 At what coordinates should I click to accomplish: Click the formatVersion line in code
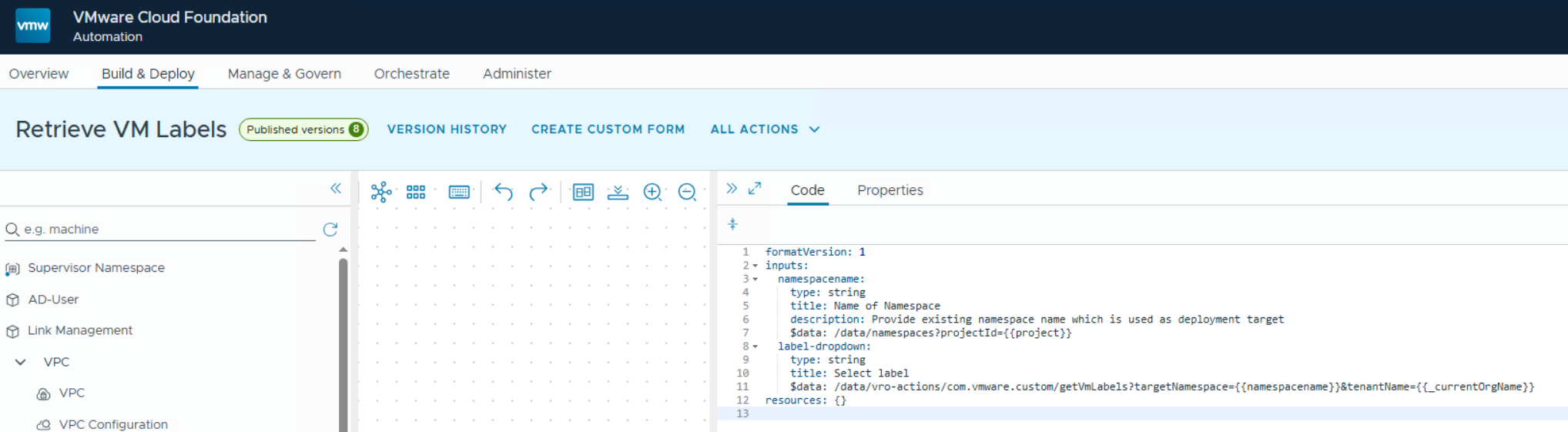(815, 252)
